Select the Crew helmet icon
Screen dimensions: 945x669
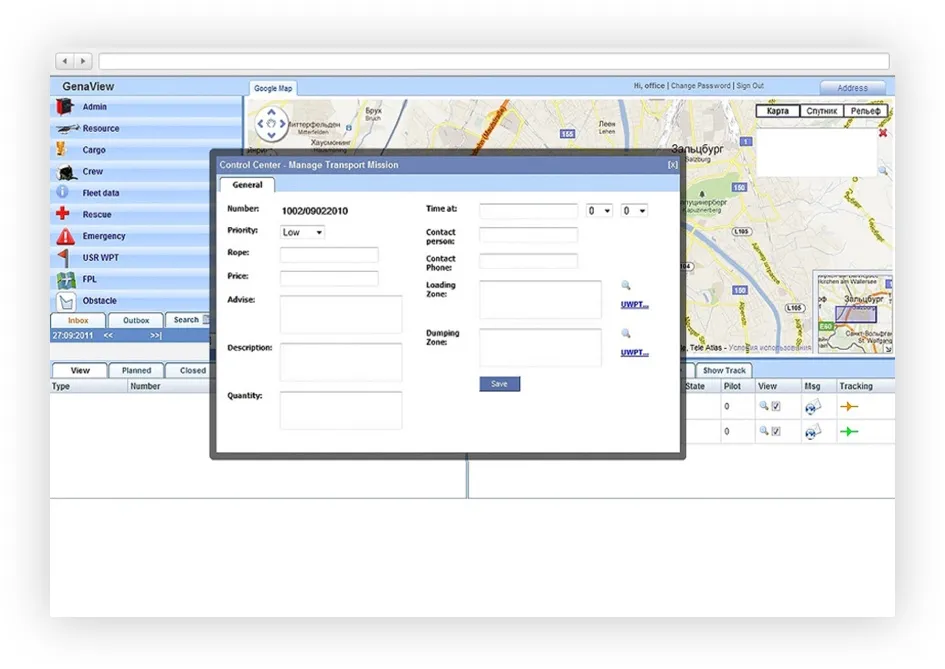66,172
